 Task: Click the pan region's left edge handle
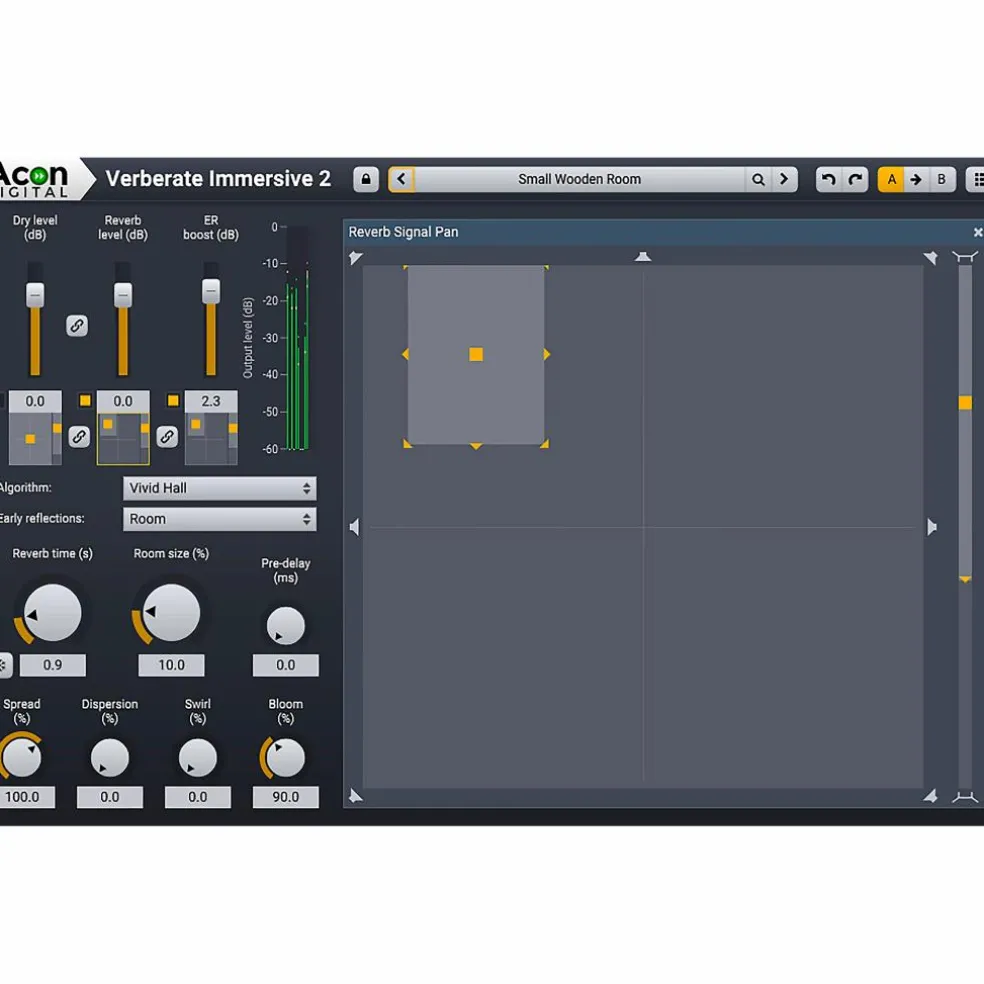405,355
